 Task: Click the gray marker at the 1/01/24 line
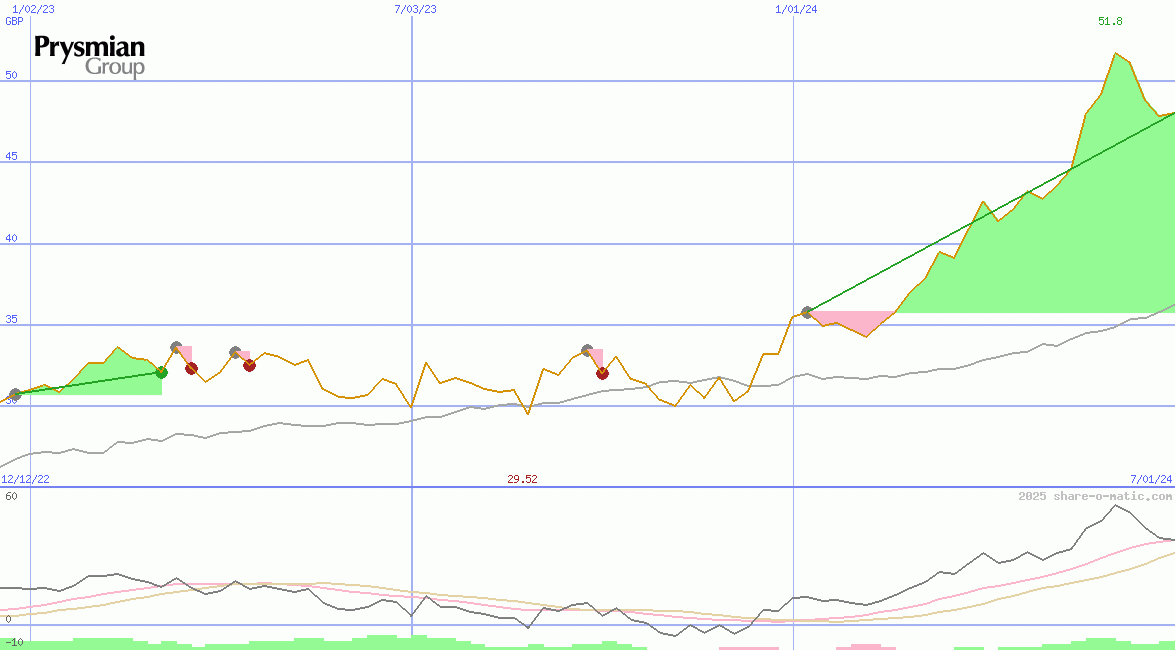806,312
